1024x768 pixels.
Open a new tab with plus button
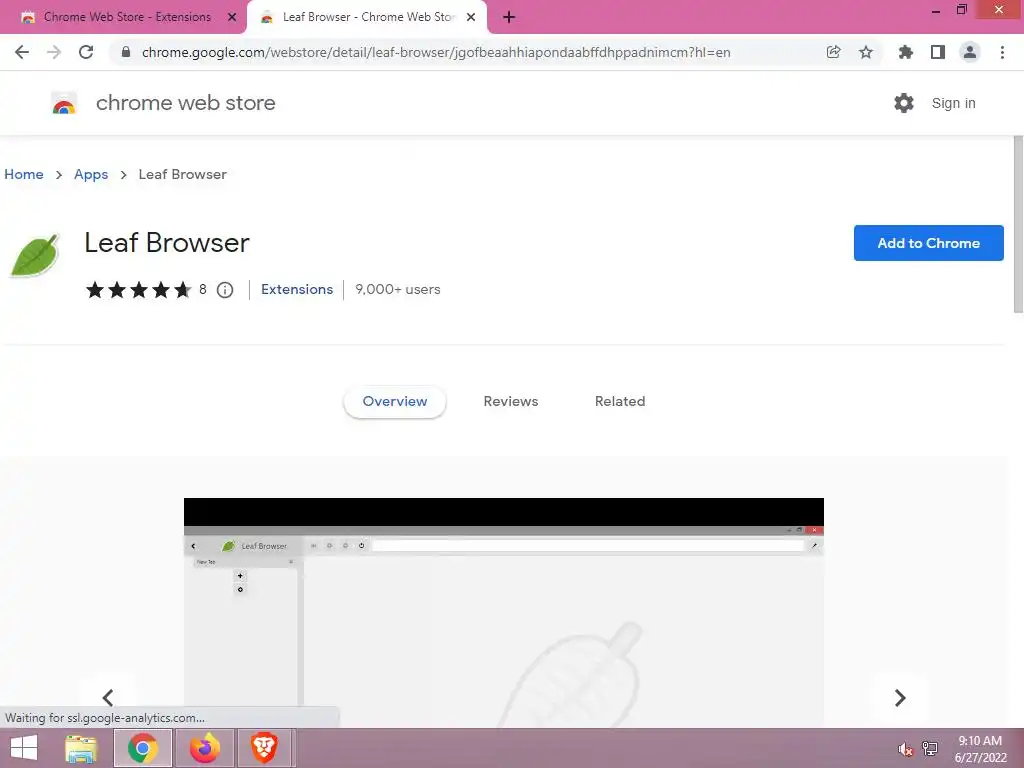[509, 18]
